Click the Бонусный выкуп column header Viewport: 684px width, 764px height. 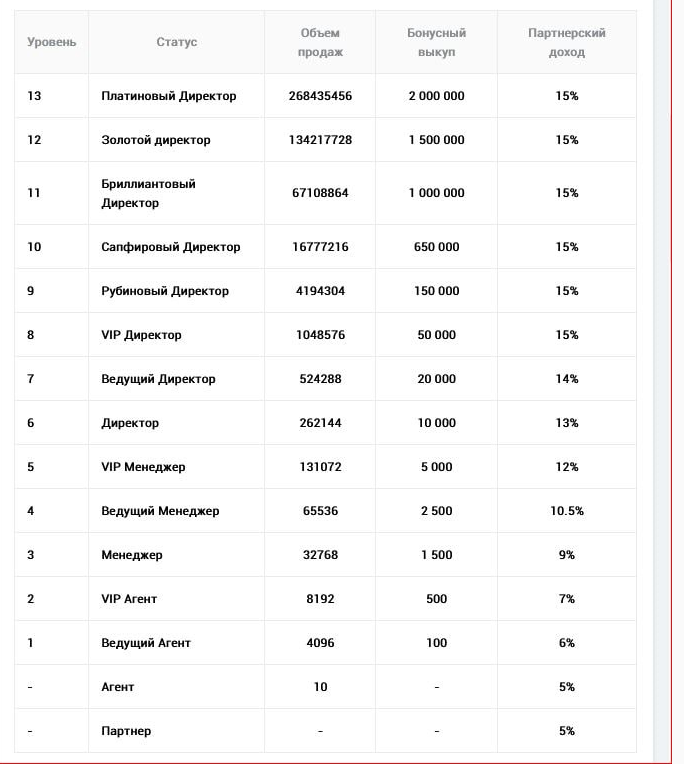click(437, 42)
